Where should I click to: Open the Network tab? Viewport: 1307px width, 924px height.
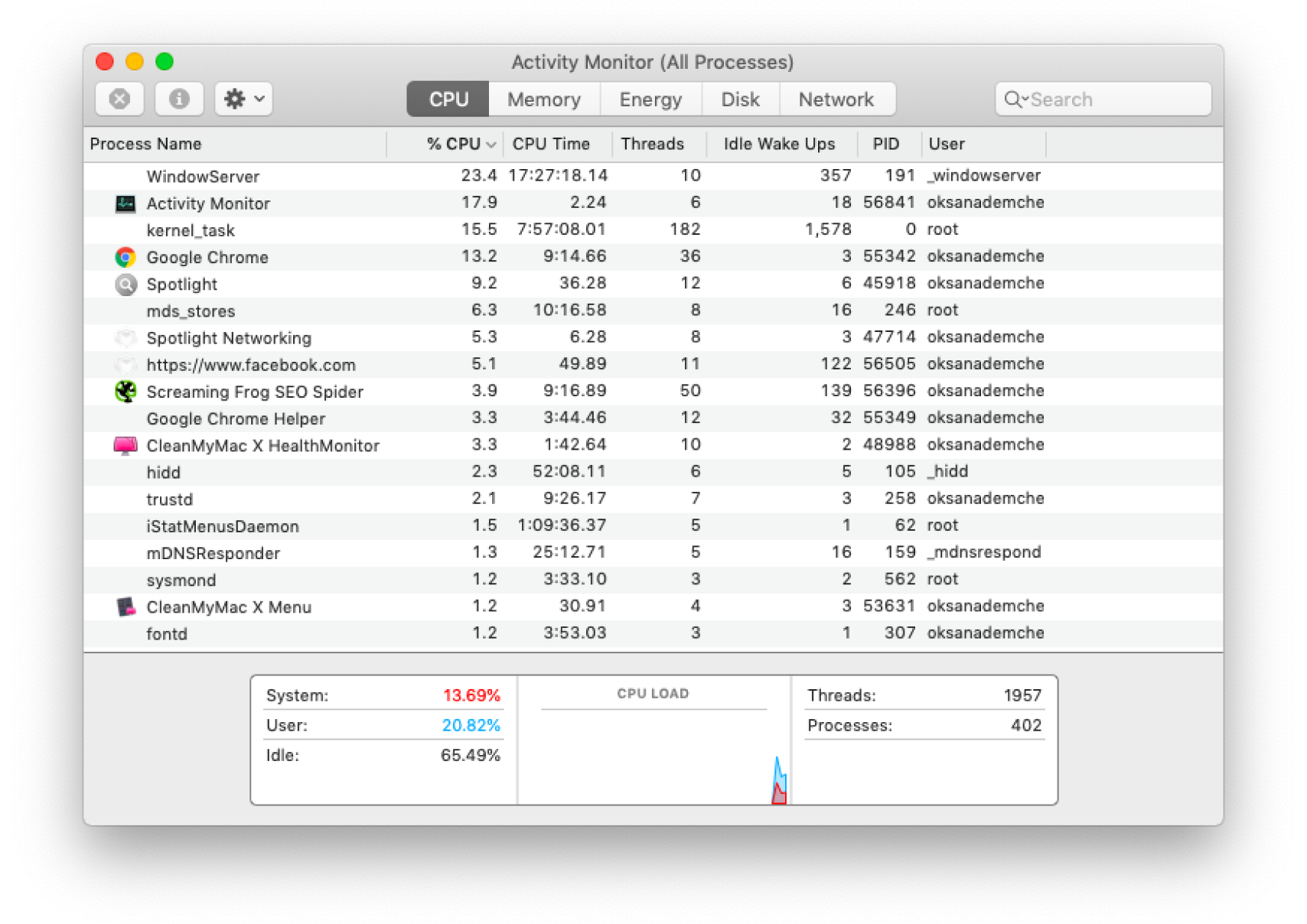point(836,99)
